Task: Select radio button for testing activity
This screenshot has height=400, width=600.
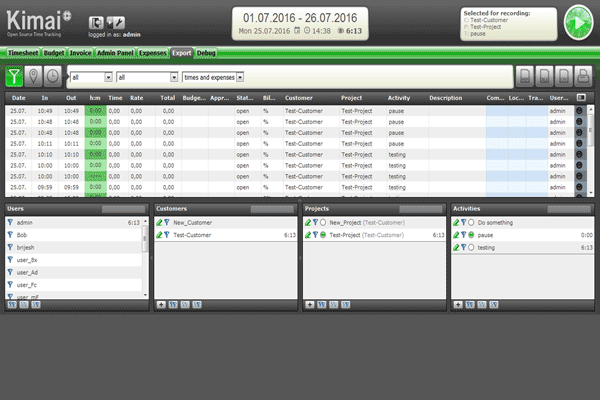Action: pos(472,247)
